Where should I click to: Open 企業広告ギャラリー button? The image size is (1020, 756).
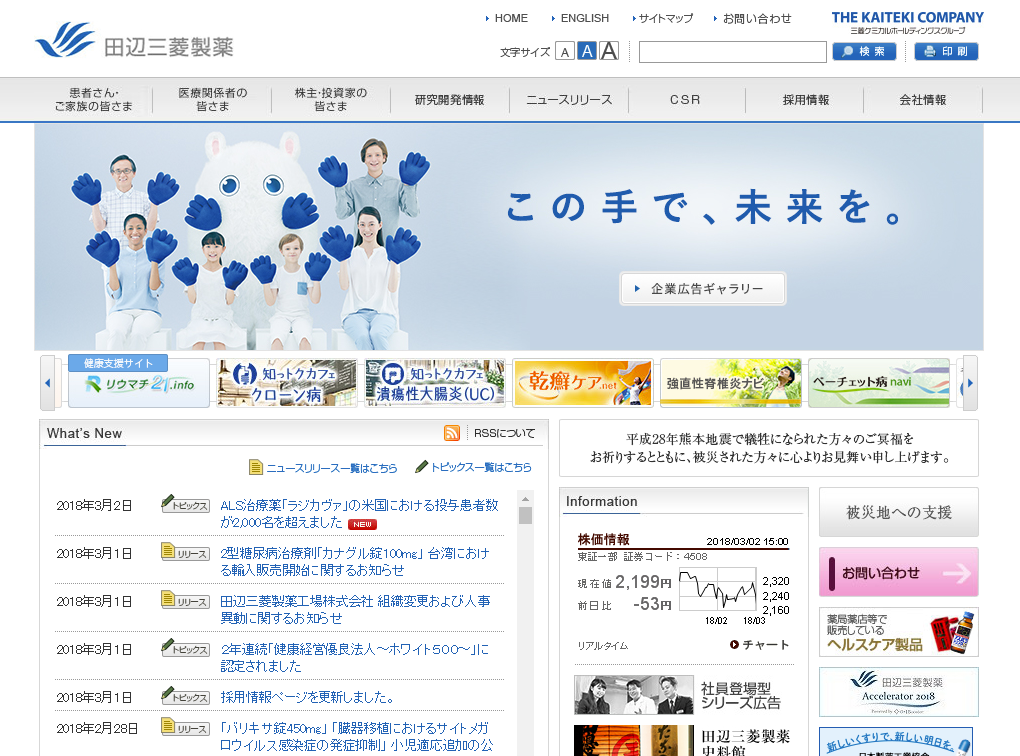703,288
